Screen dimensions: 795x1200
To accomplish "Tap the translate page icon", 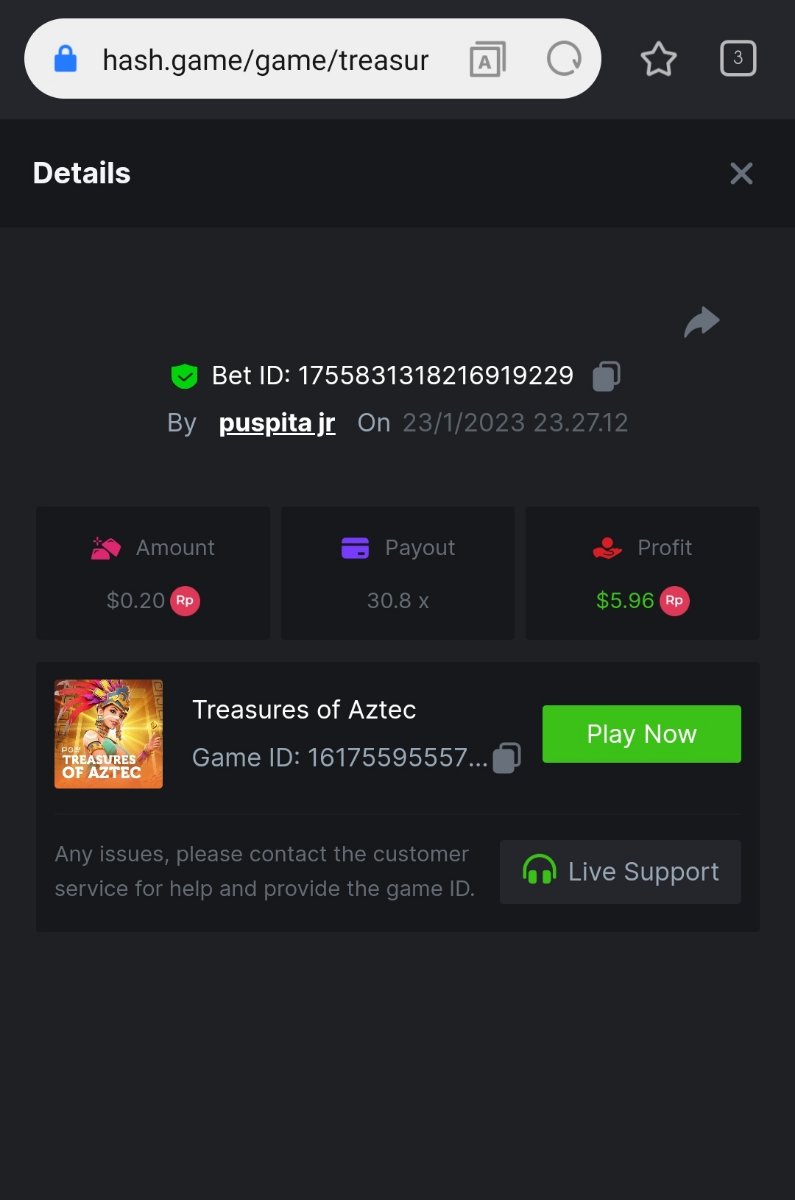I will point(487,60).
